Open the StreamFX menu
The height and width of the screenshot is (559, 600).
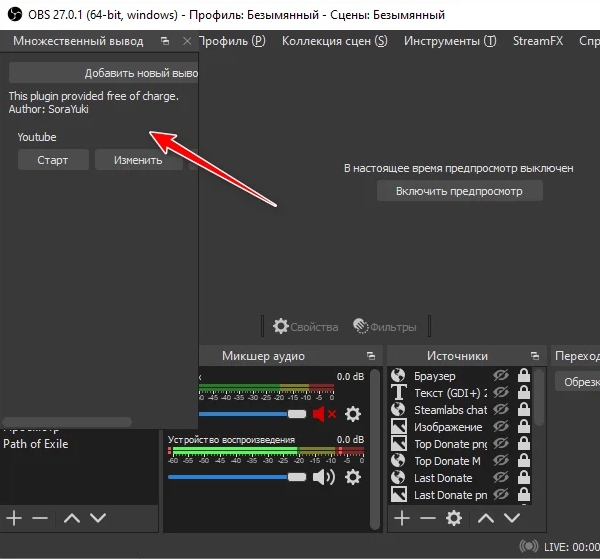(538, 41)
